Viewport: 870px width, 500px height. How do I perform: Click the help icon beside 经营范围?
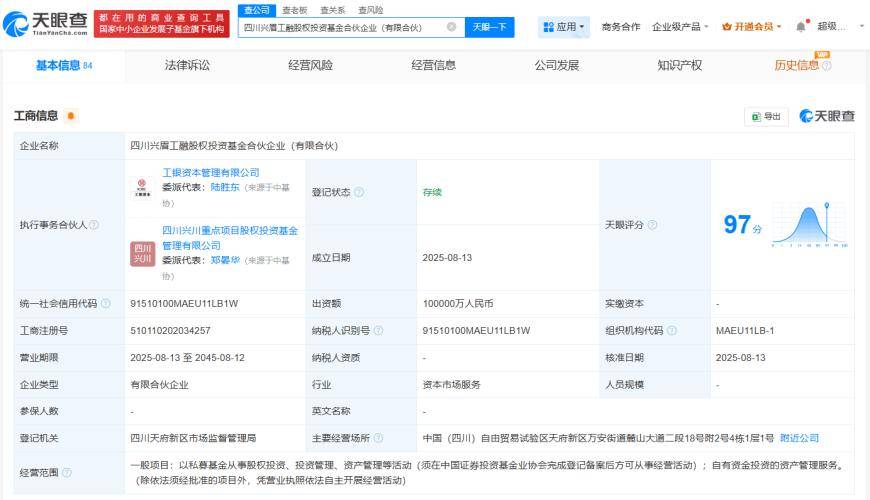67,473
